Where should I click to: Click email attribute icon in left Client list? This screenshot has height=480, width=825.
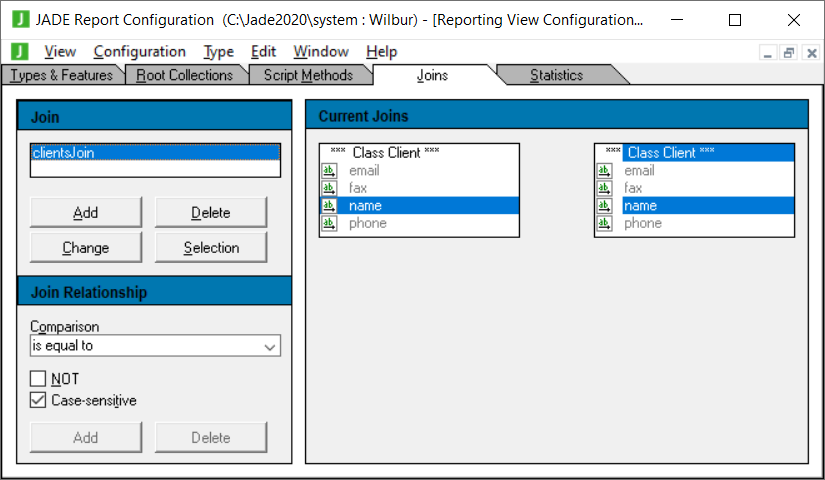329,171
